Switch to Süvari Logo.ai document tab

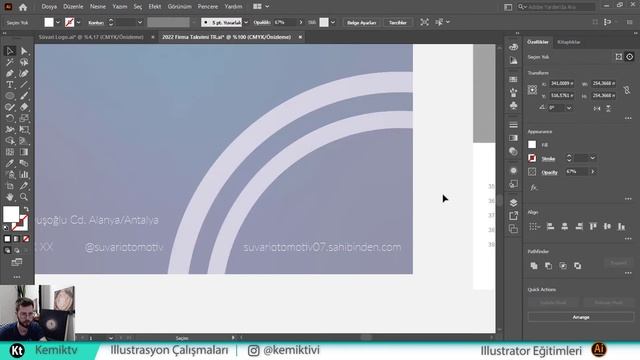point(91,37)
